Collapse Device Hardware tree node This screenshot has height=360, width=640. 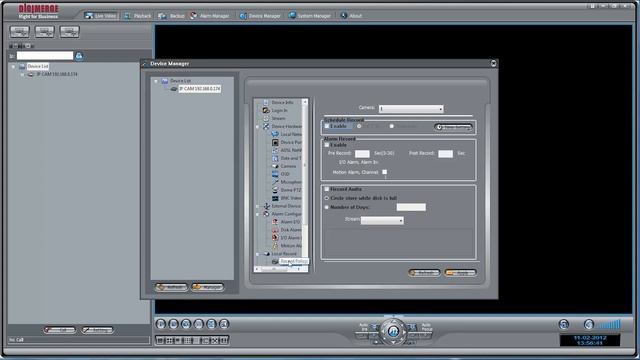pyautogui.click(x=257, y=127)
